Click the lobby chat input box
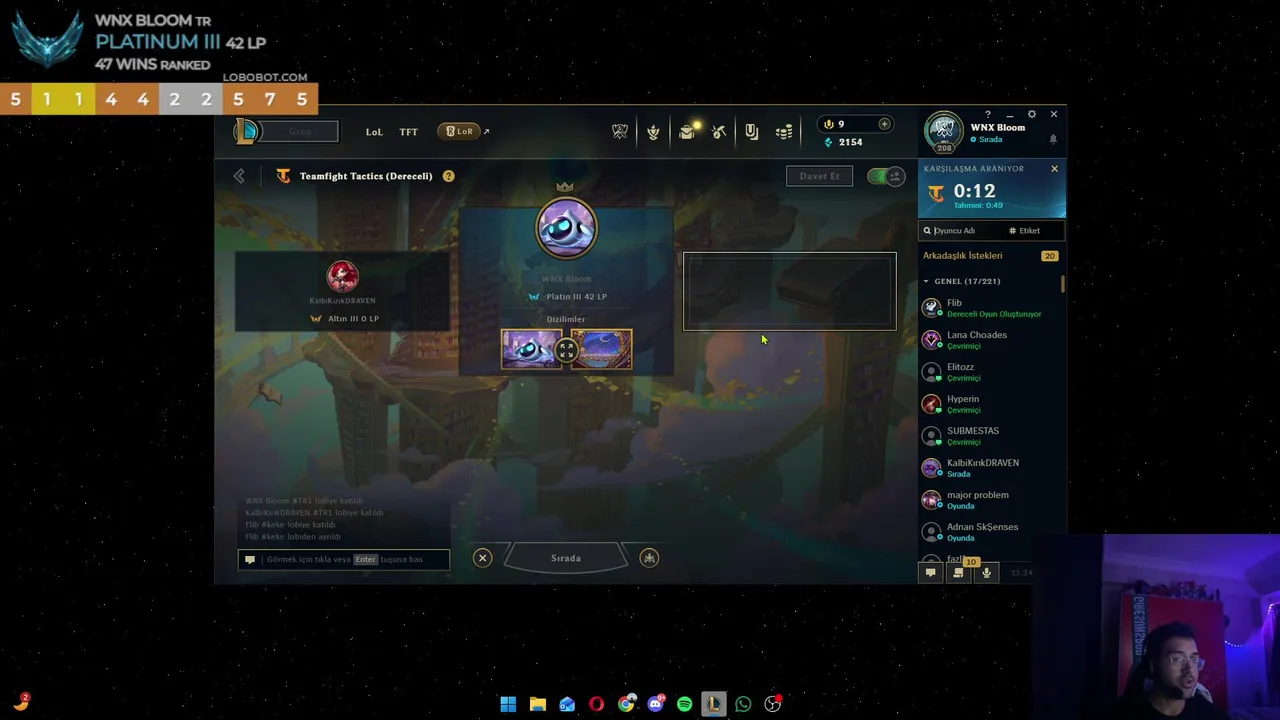 coord(344,559)
